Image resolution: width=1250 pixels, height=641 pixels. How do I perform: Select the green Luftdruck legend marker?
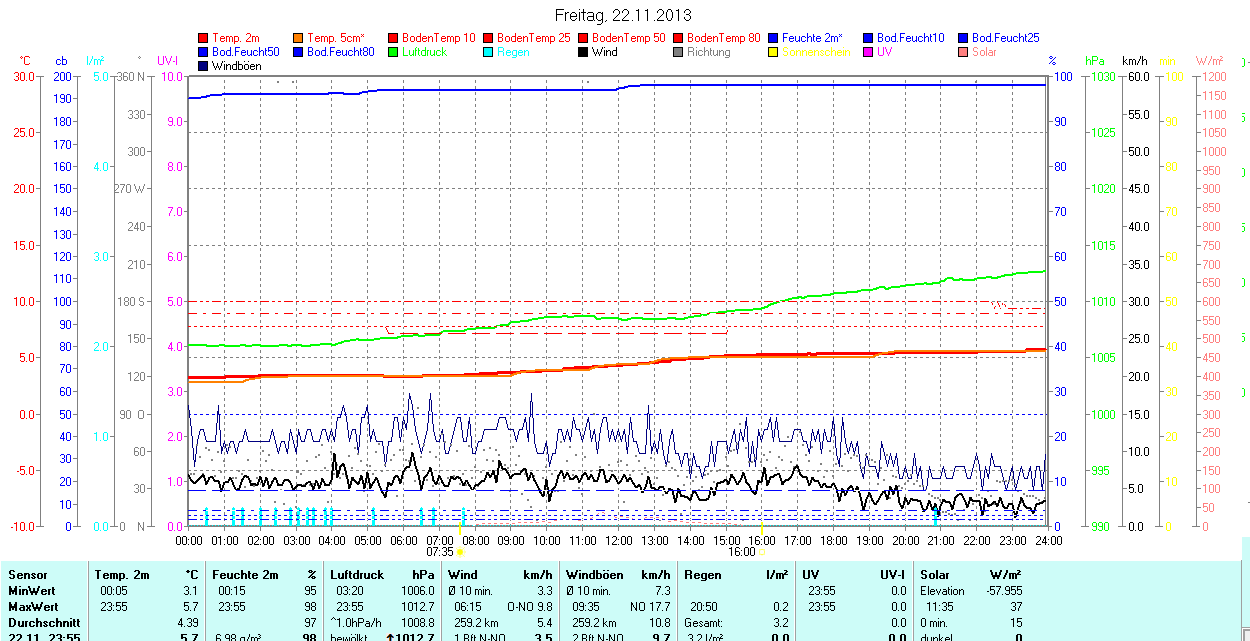[394, 52]
